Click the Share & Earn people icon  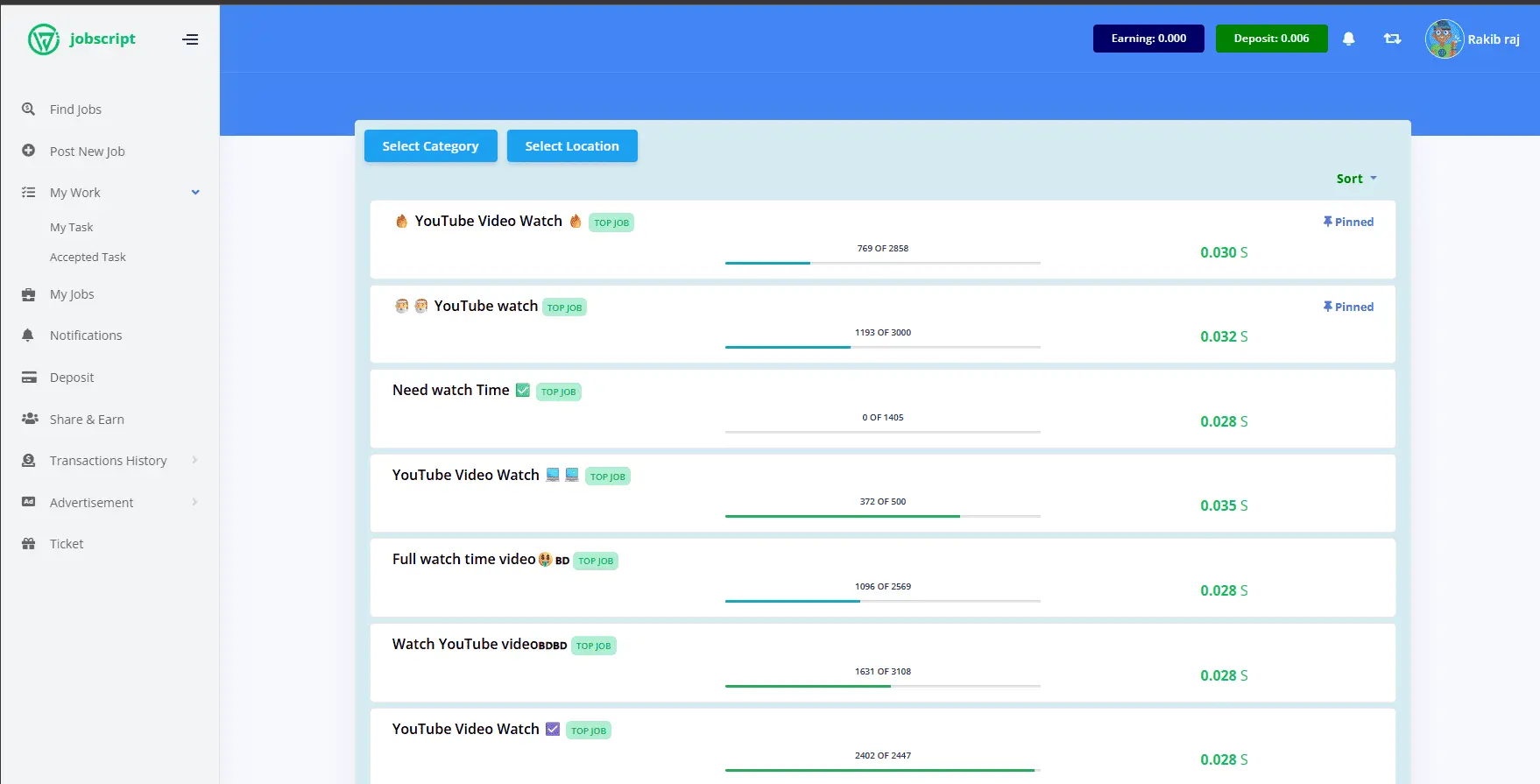tap(30, 419)
